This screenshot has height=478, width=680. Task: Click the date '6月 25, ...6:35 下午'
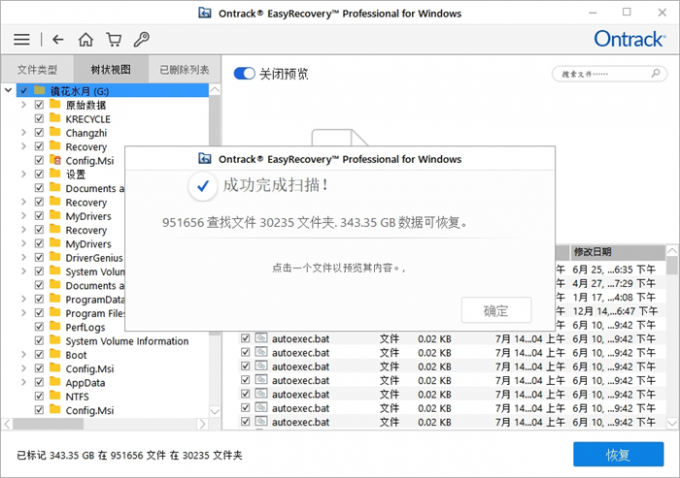(x=614, y=269)
